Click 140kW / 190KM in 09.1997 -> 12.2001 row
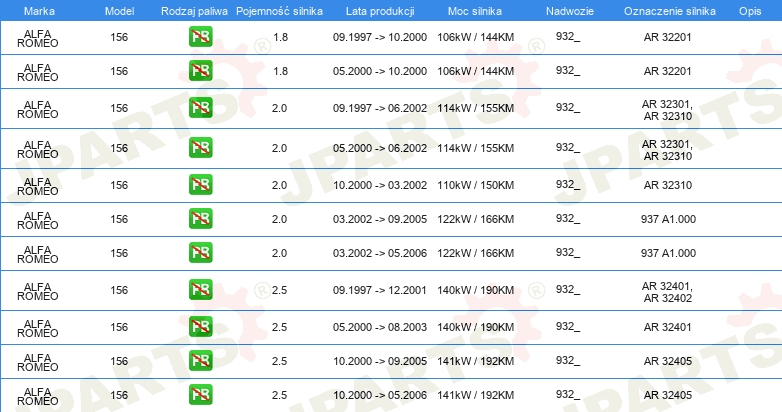Image resolution: width=782 pixels, height=412 pixels. 476,290
